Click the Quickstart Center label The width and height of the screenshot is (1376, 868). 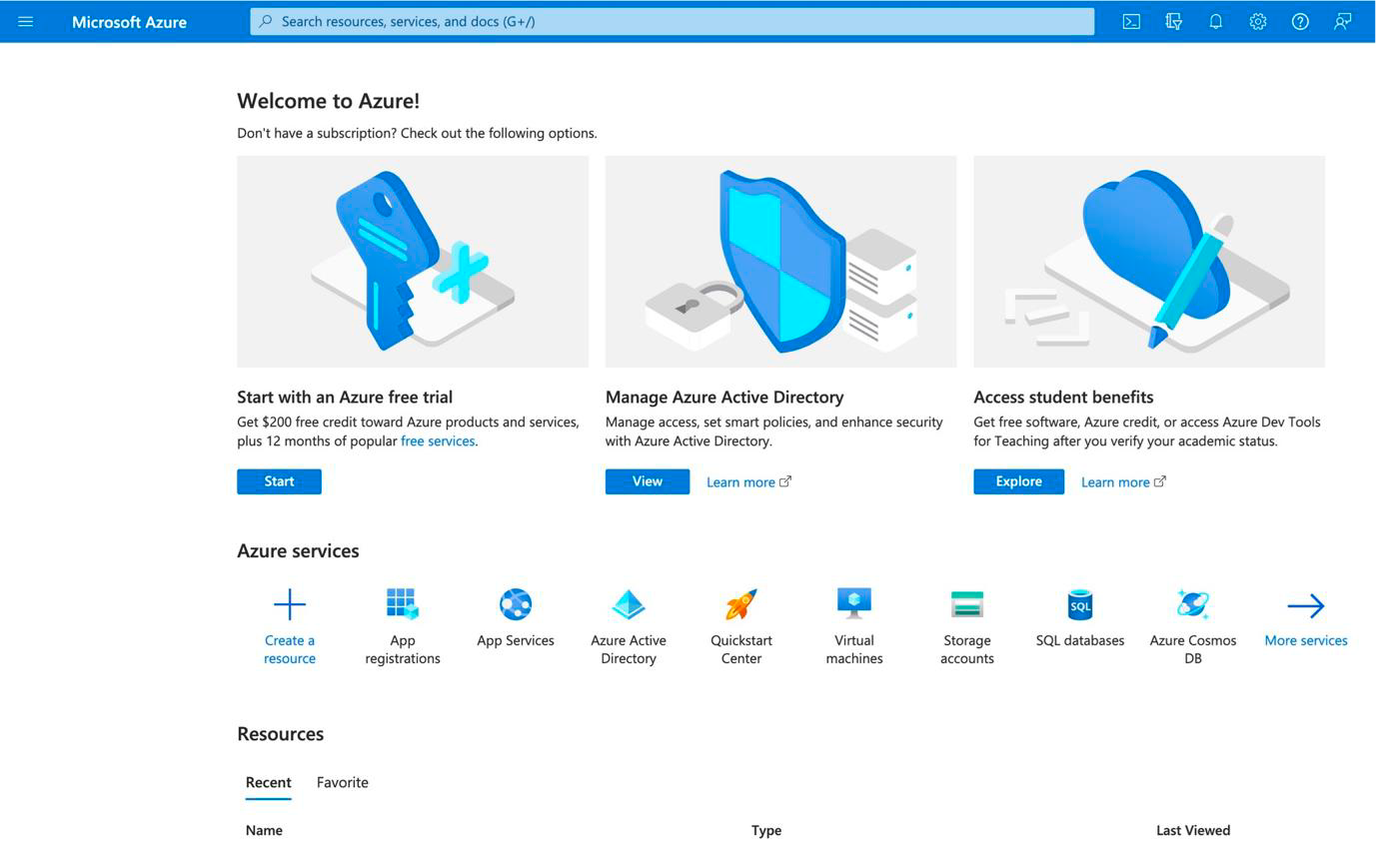(x=741, y=649)
